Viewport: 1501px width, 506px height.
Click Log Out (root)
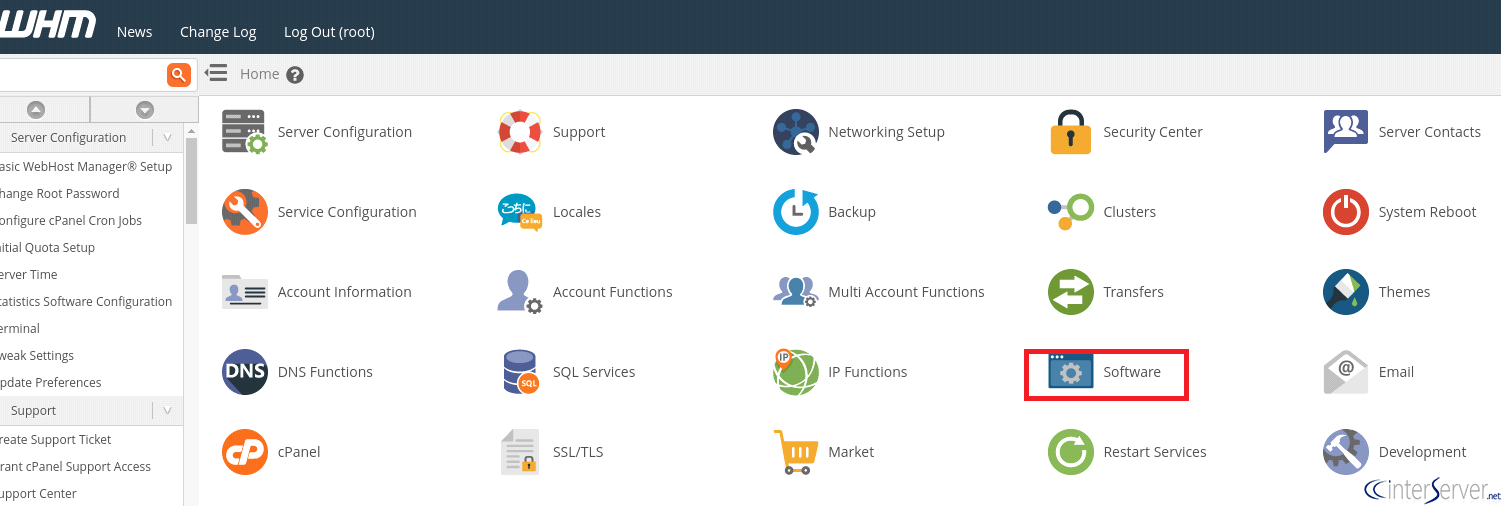[x=329, y=32]
